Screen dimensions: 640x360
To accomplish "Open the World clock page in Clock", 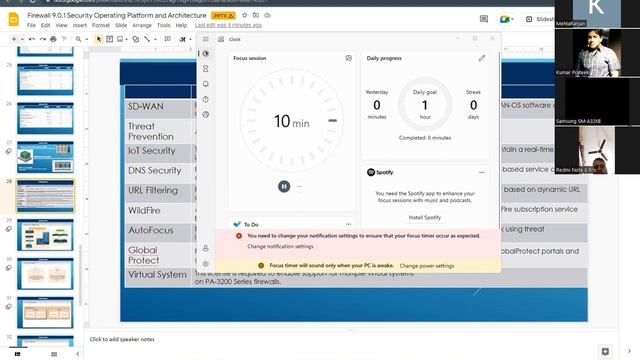I will click(x=206, y=115).
